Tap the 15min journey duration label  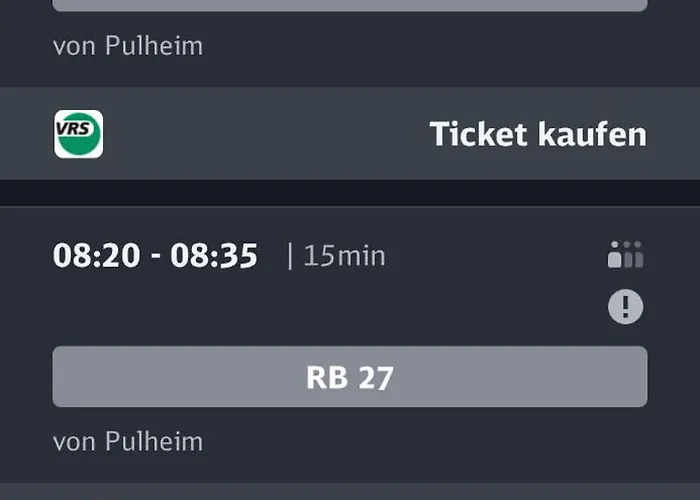point(344,256)
